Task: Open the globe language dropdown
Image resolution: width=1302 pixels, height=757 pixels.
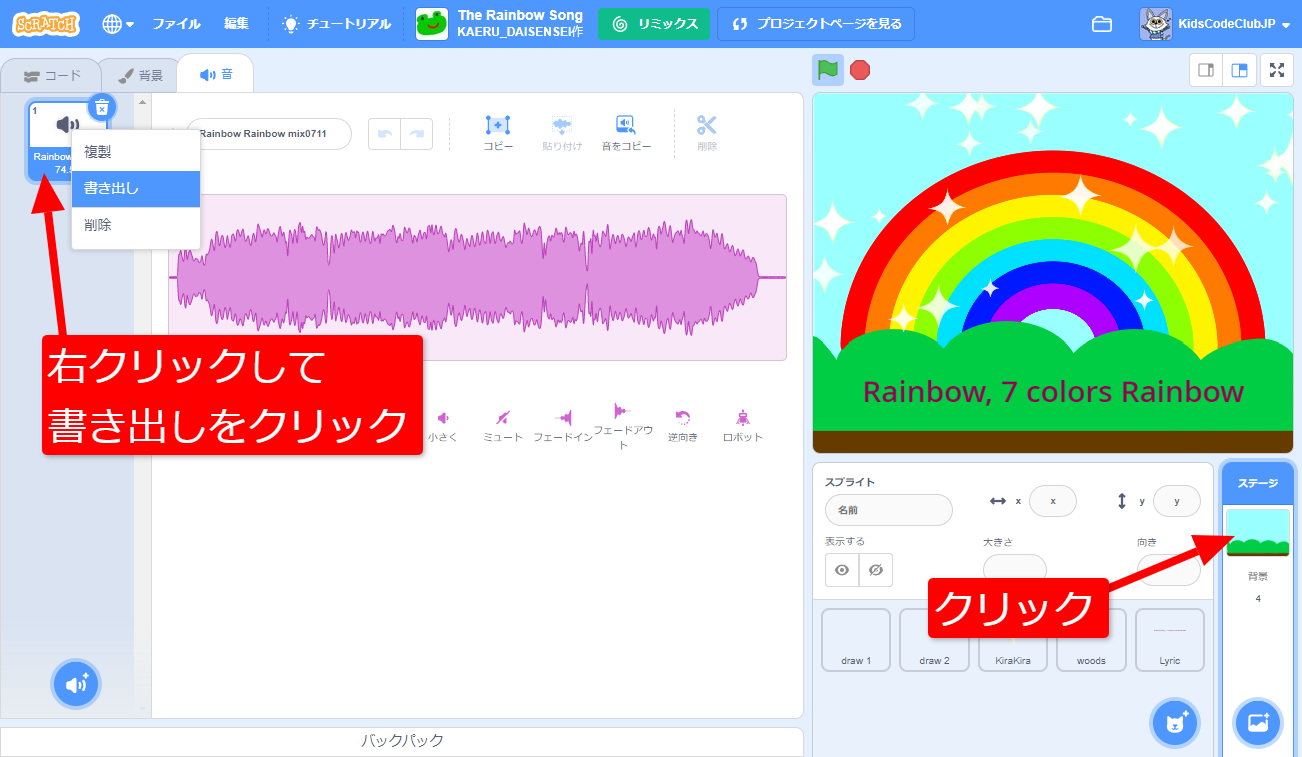Action: [118, 24]
